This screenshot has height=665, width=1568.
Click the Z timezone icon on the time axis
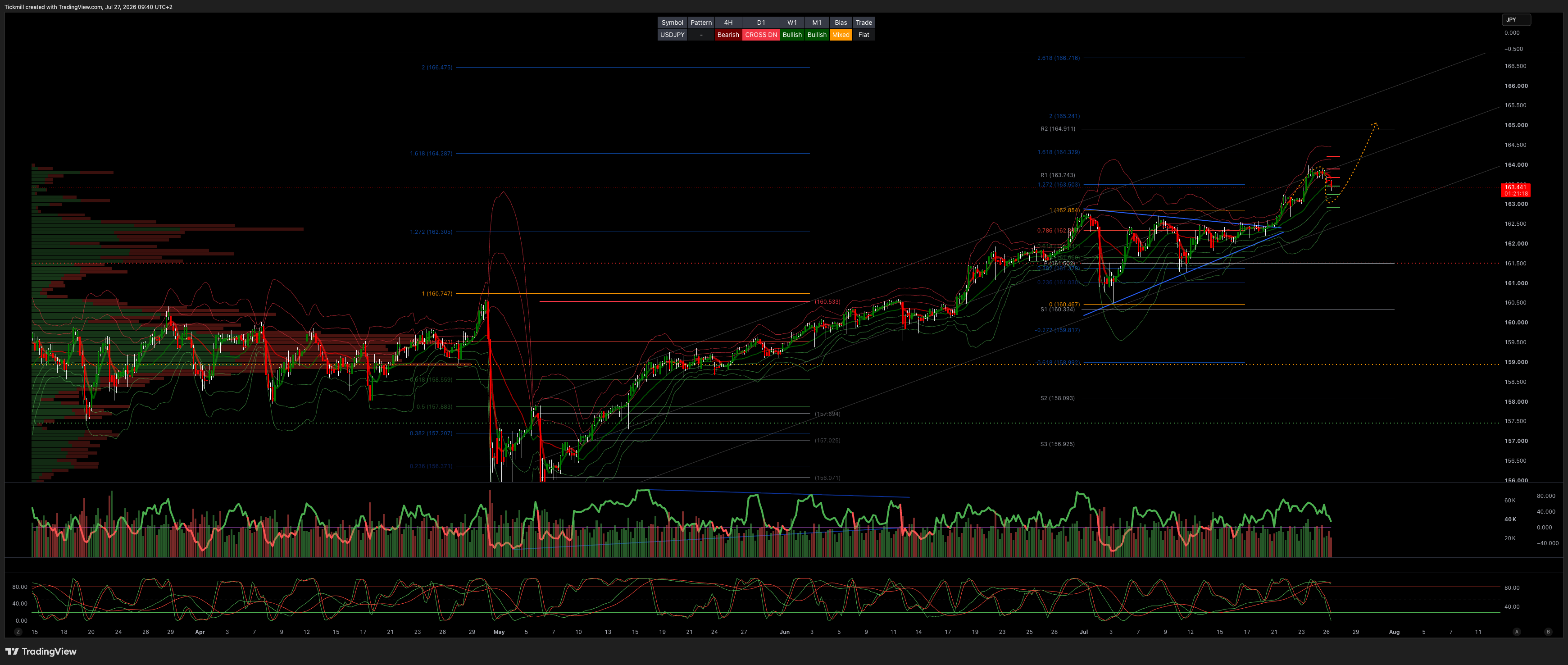[18, 632]
